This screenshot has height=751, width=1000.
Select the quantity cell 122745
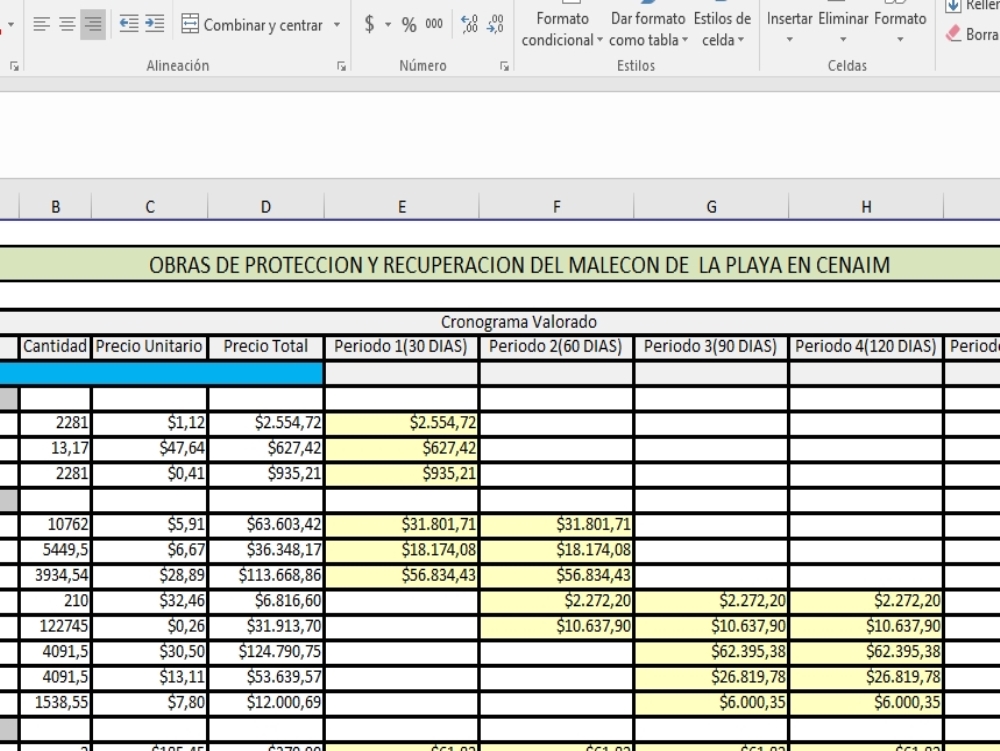[55, 627]
